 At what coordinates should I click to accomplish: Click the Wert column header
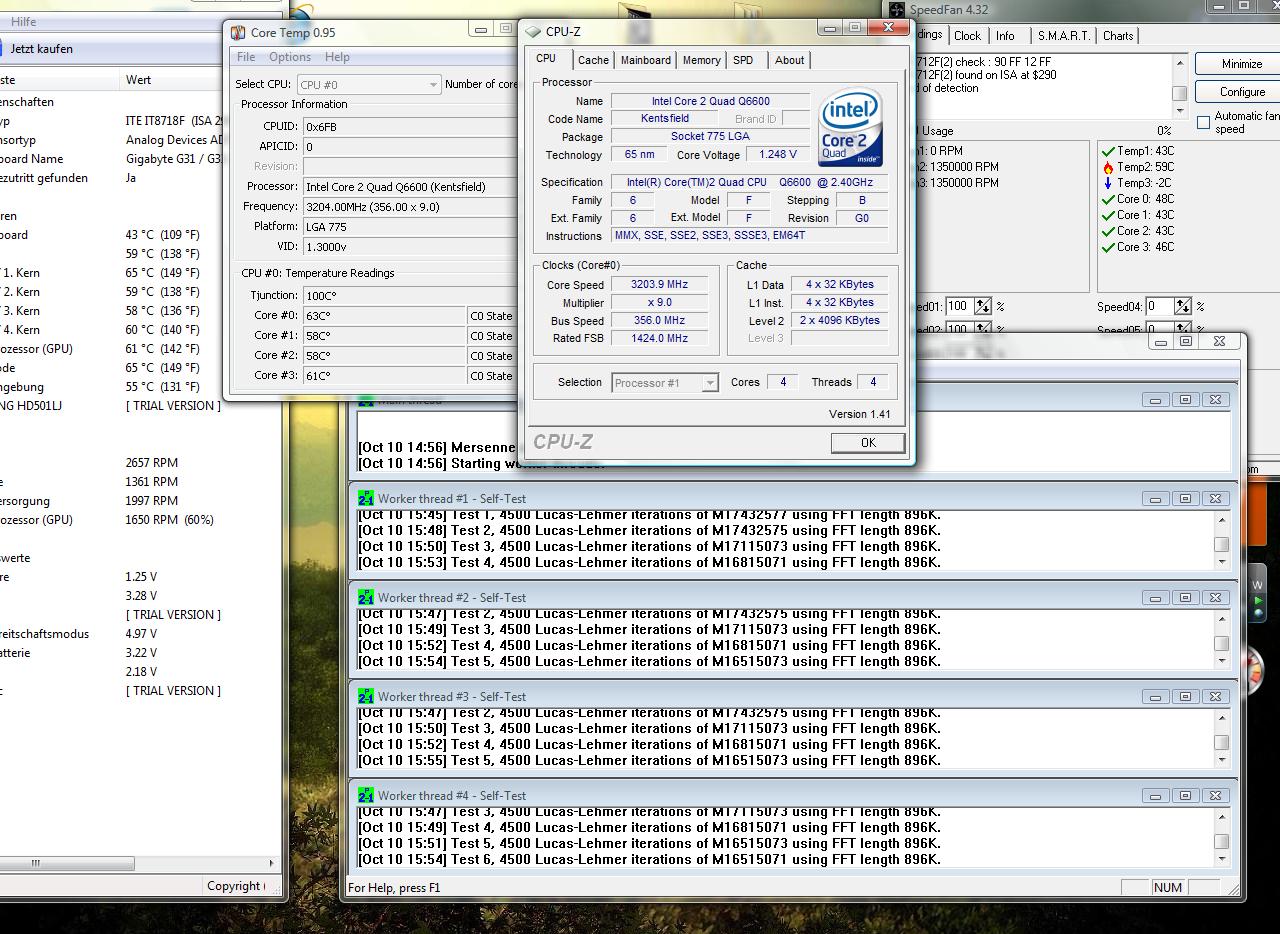click(138, 80)
